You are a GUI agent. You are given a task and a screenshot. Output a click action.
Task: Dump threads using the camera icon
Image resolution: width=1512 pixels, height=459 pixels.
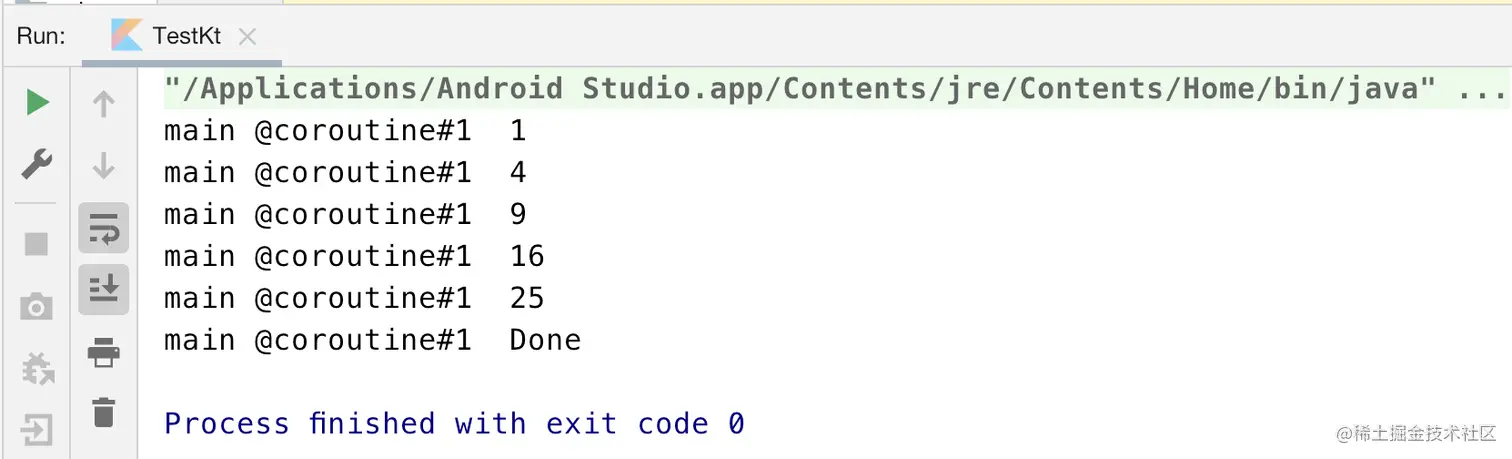coord(37,306)
